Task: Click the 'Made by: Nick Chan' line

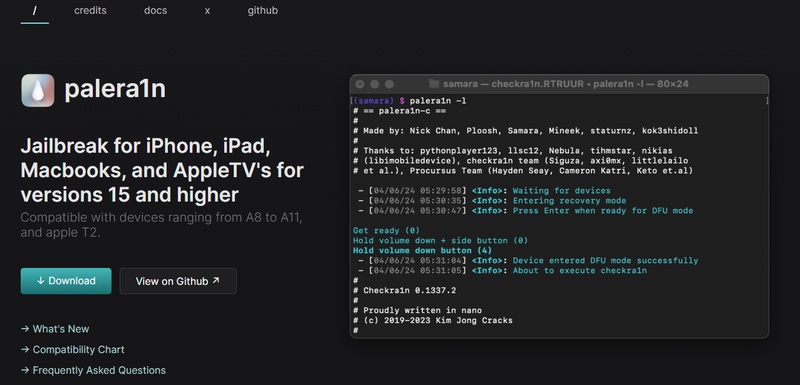Action: pyautogui.click(x=526, y=131)
